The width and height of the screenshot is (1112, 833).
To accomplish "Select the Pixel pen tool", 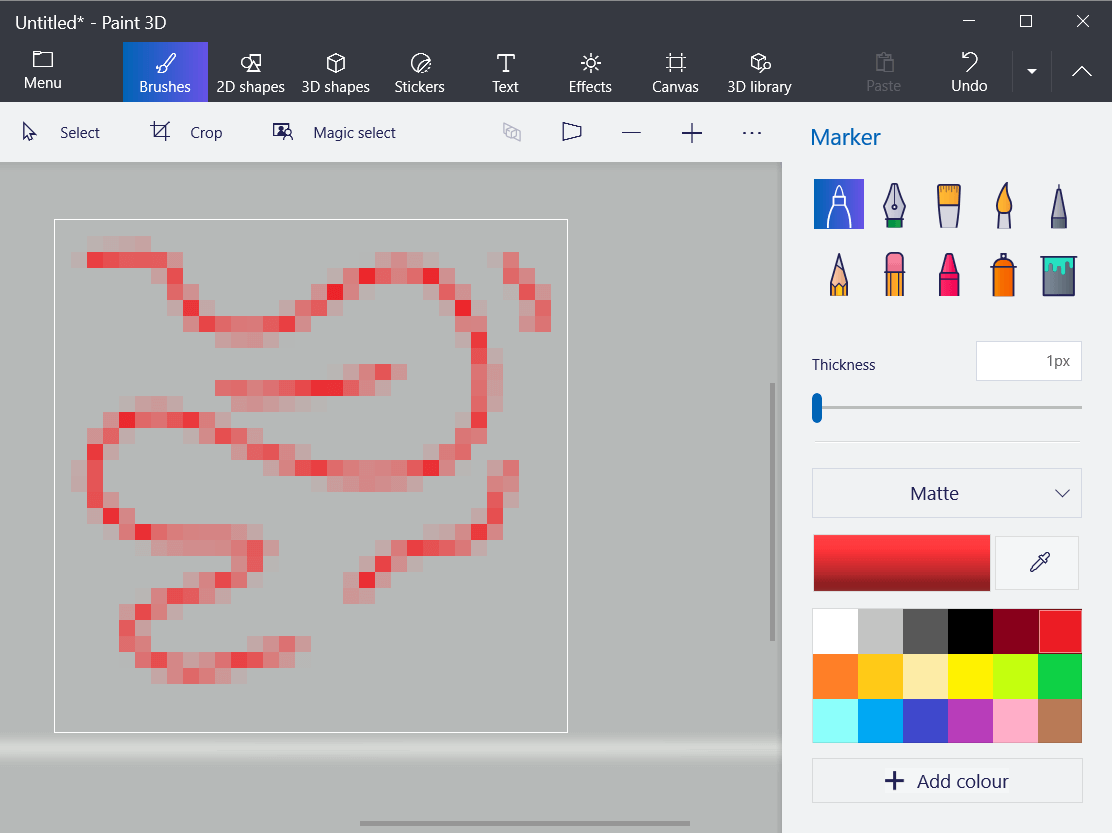I will tap(1058, 204).
